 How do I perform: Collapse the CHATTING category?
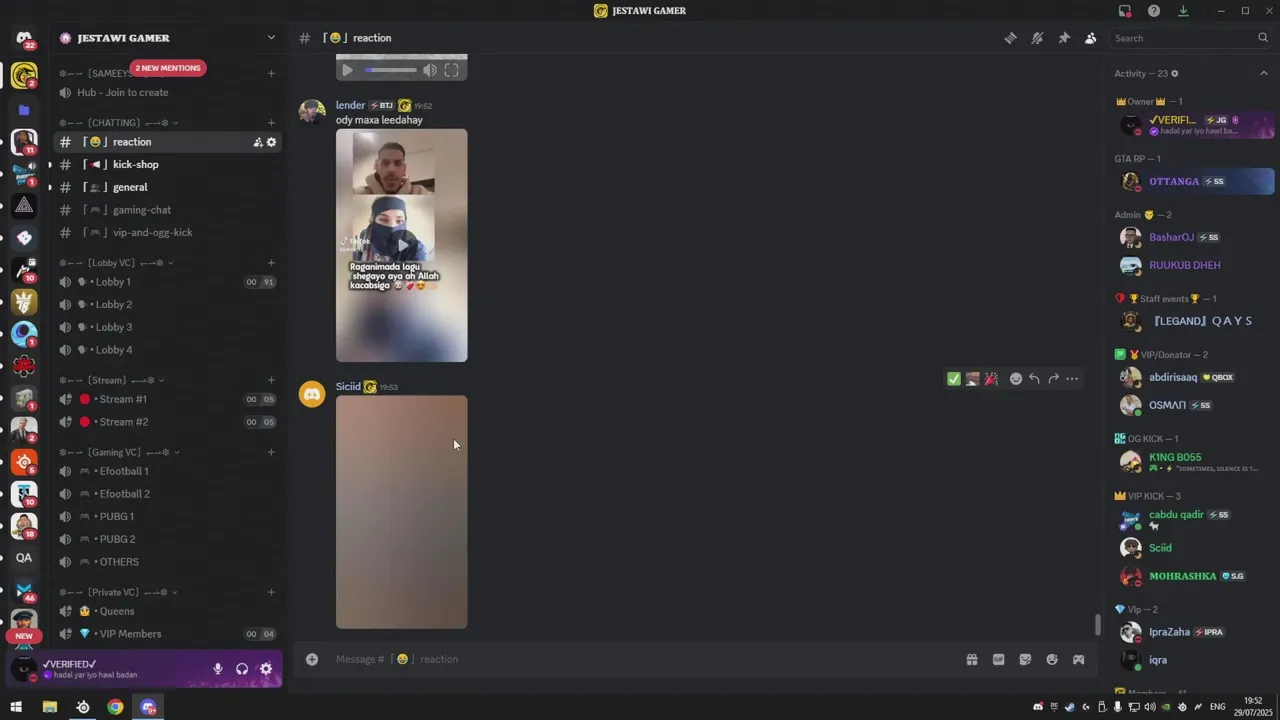tap(118, 123)
